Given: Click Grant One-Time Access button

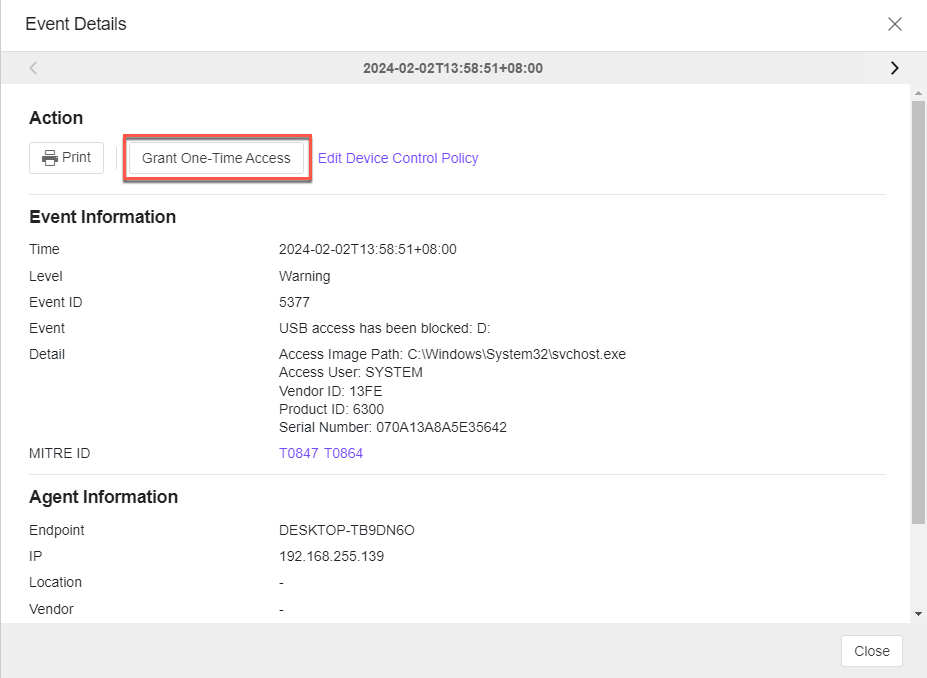Looking at the screenshot, I should 216,158.
